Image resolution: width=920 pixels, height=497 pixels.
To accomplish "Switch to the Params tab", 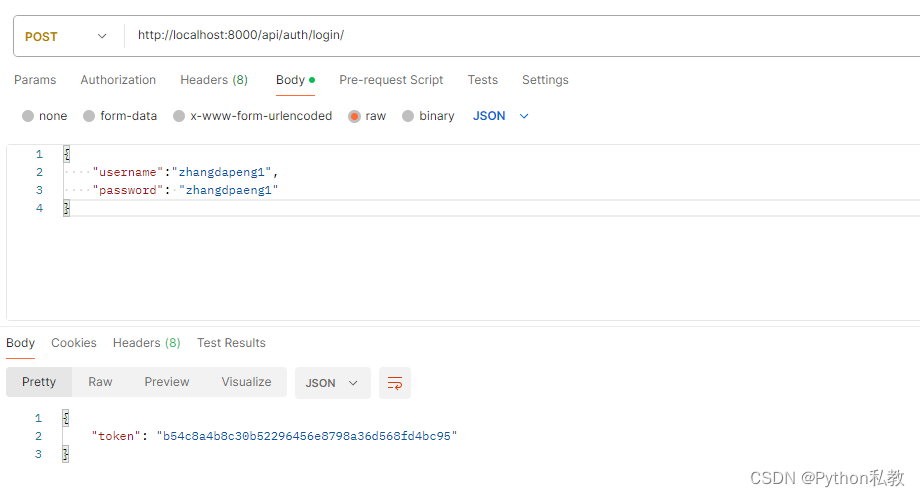I will 35,80.
